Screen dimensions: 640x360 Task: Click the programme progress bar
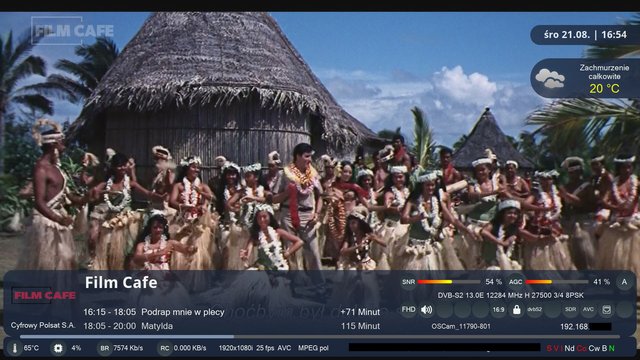click(320, 337)
